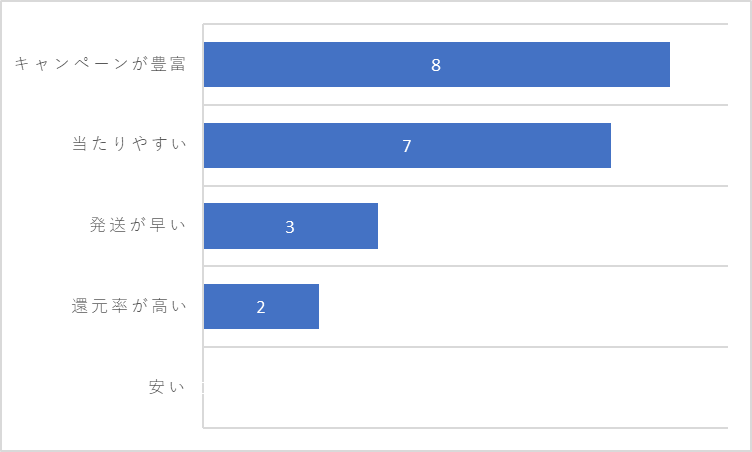Click the data label 2

click(261, 307)
